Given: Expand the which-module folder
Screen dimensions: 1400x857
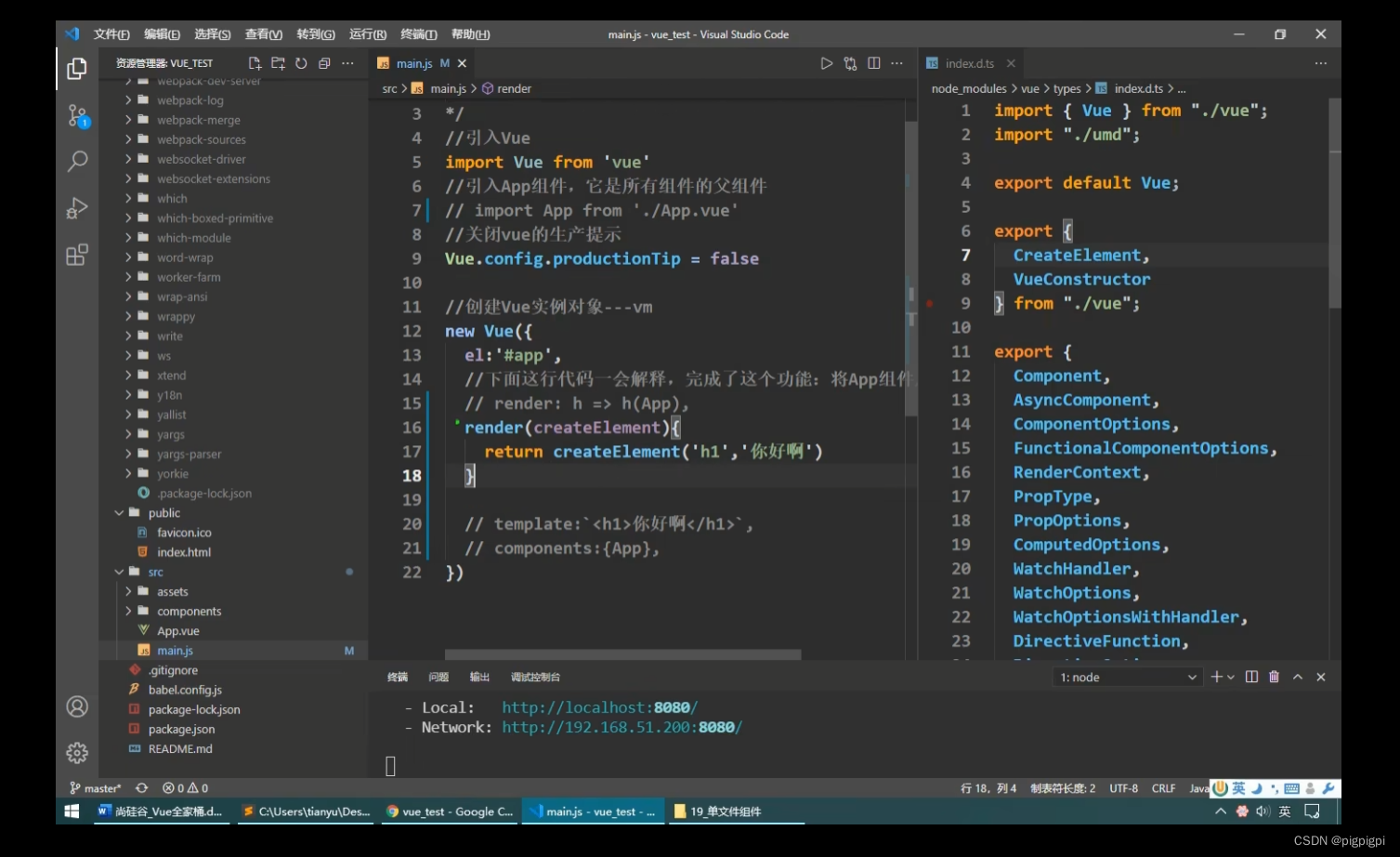Looking at the screenshot, I should [128, 238].
